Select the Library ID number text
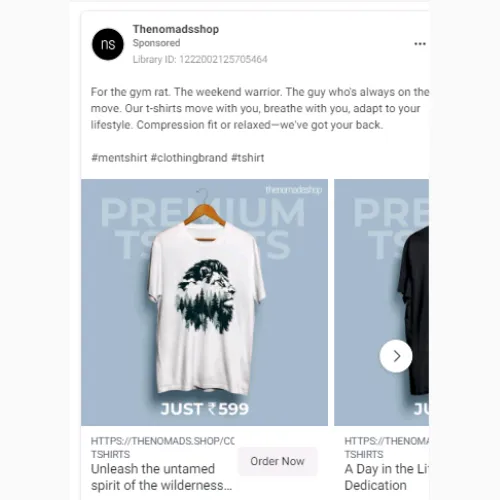The height and width of the screenshot is (500, 500). click(x=223, y=59)
